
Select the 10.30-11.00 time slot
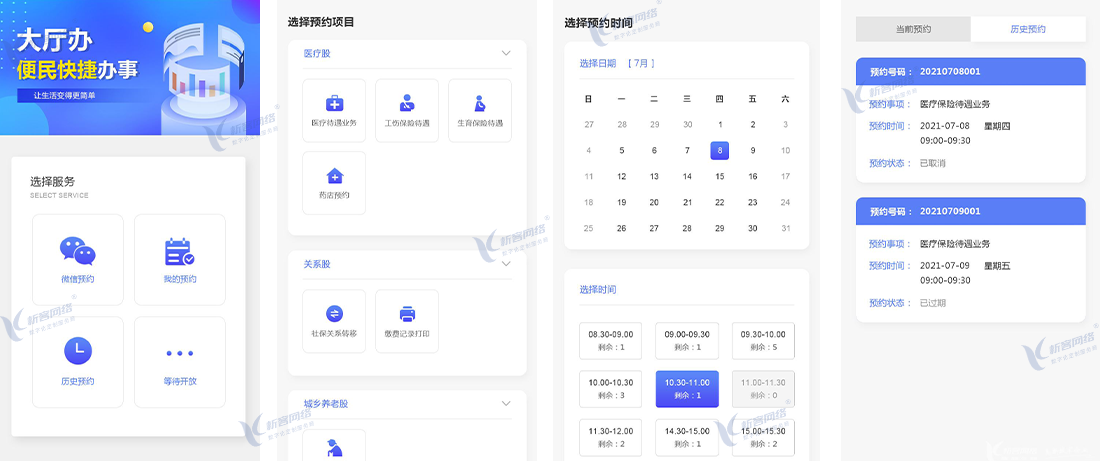pyautogui.click(x=687, y=388)
